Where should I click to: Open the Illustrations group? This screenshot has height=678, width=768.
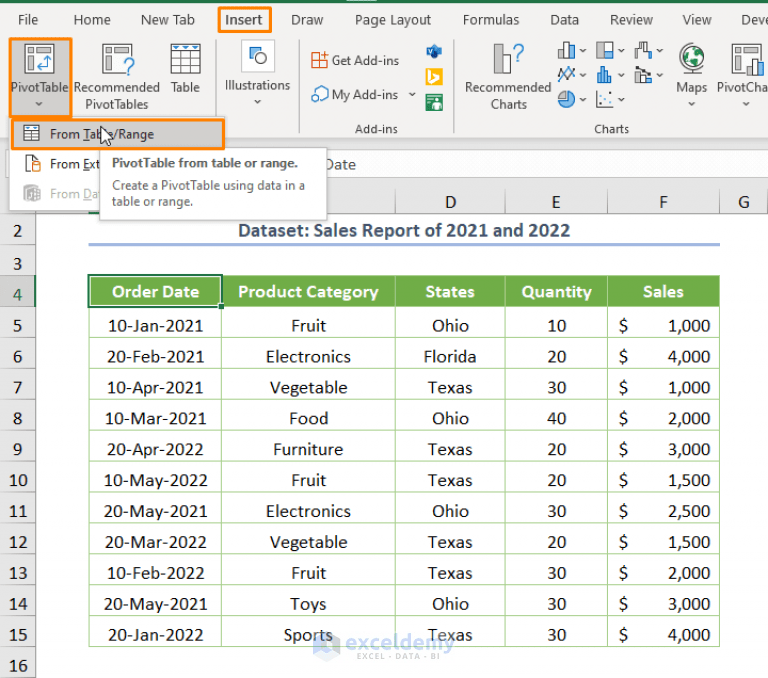pos(257,73)
